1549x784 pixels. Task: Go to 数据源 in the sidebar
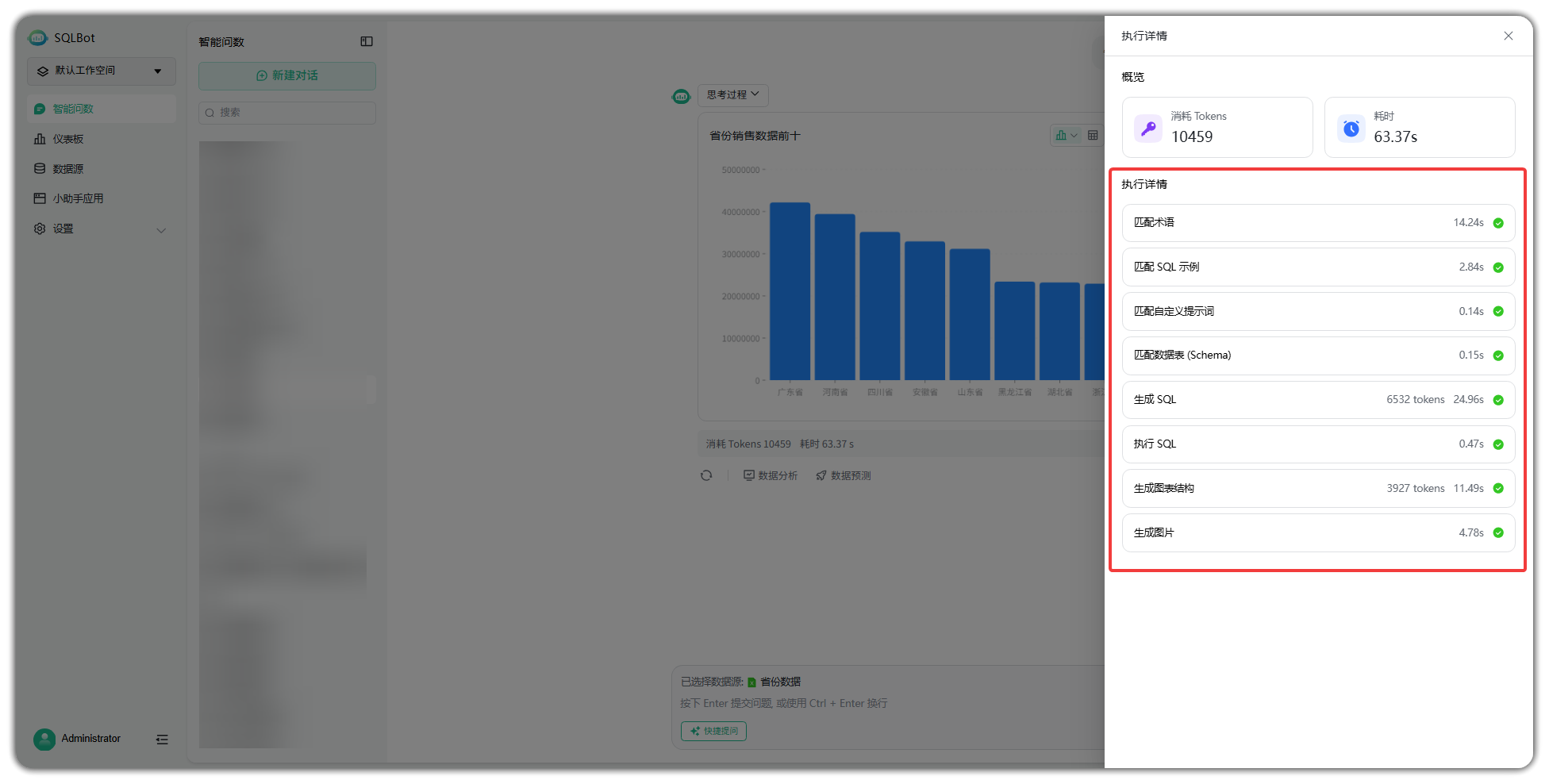pos(68,169)
